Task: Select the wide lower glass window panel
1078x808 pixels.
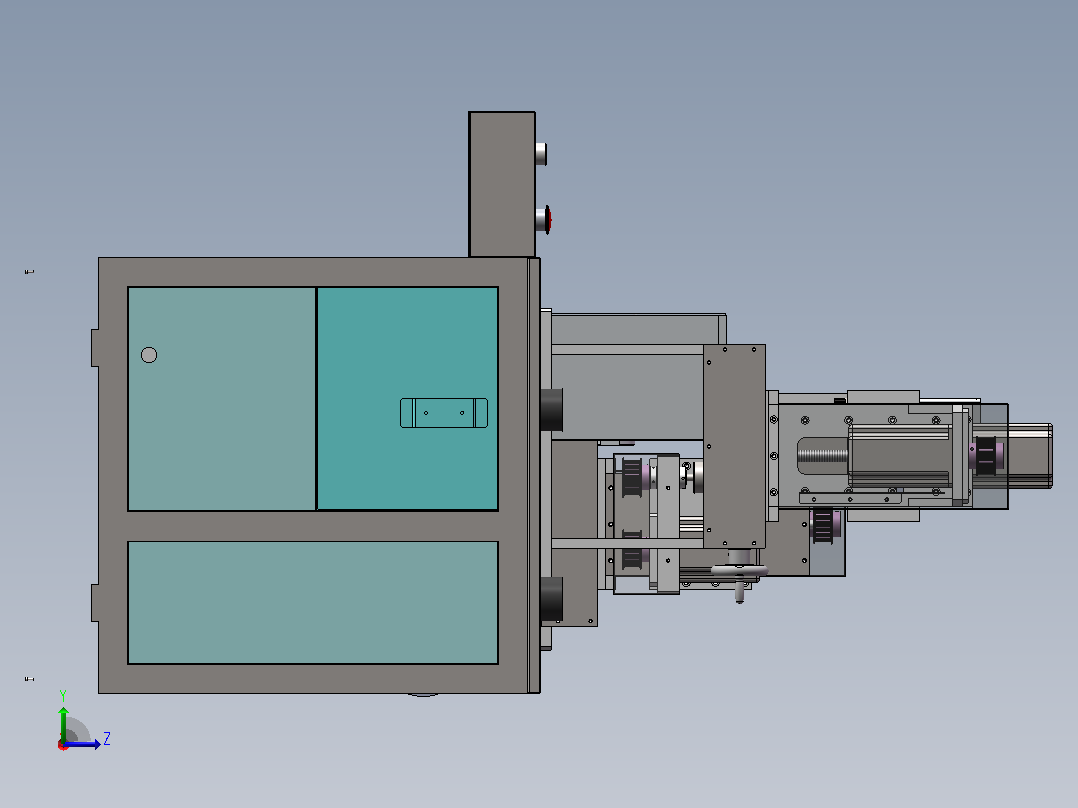Action: coord(313,602)
